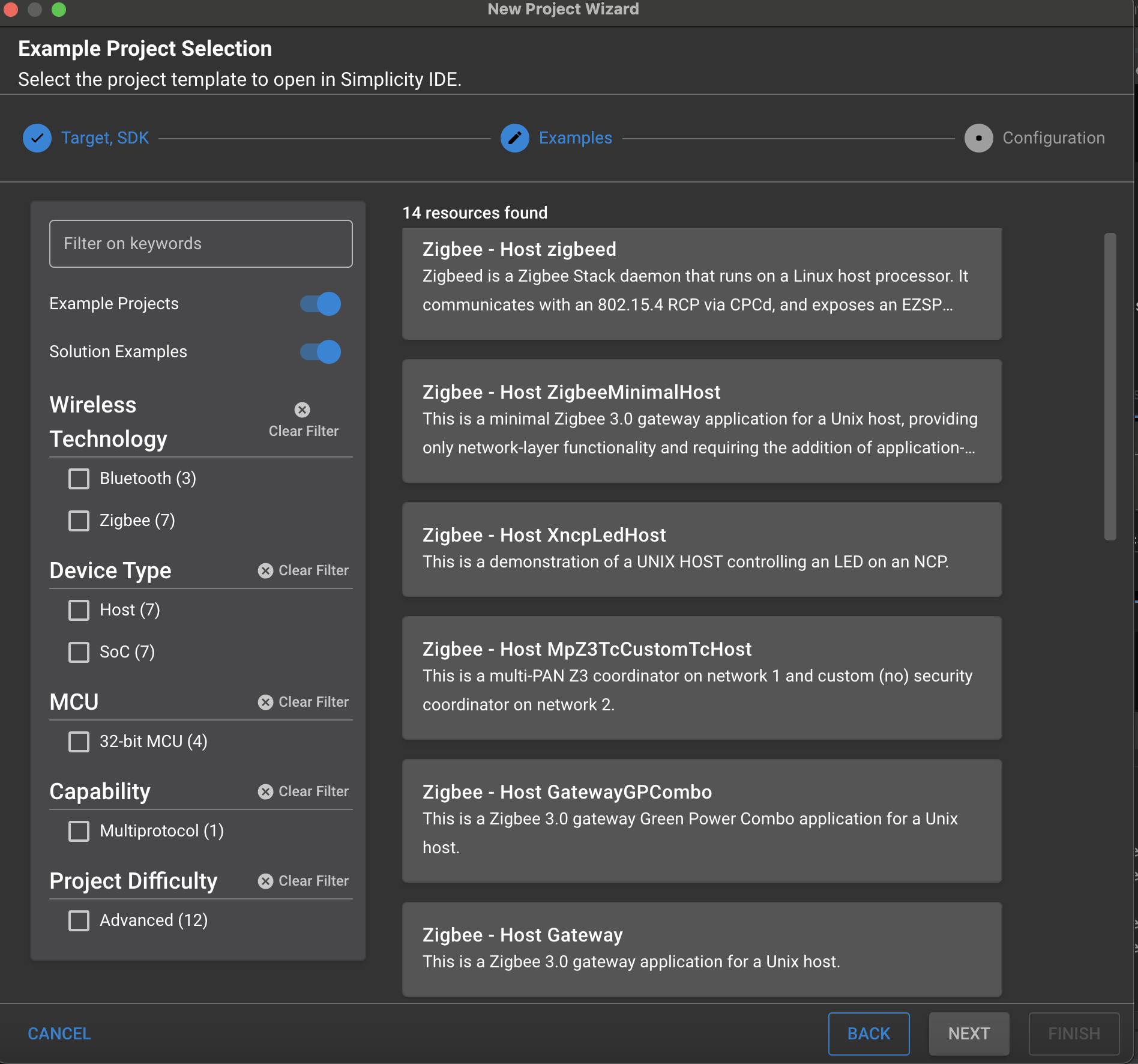Viewport: 1138px width, 1064px height.
Task: Cancel the New Project Wizard
Action: (59, 1033)
